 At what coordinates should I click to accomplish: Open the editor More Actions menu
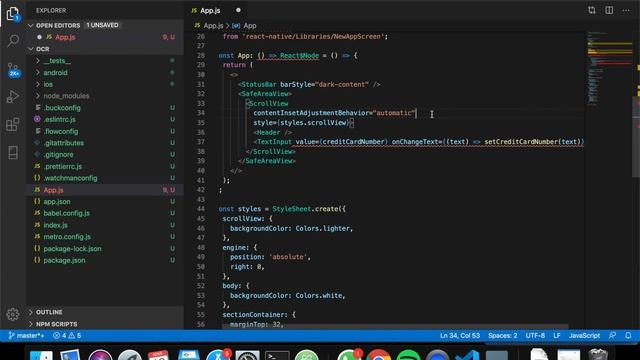[x=626, y=10]
